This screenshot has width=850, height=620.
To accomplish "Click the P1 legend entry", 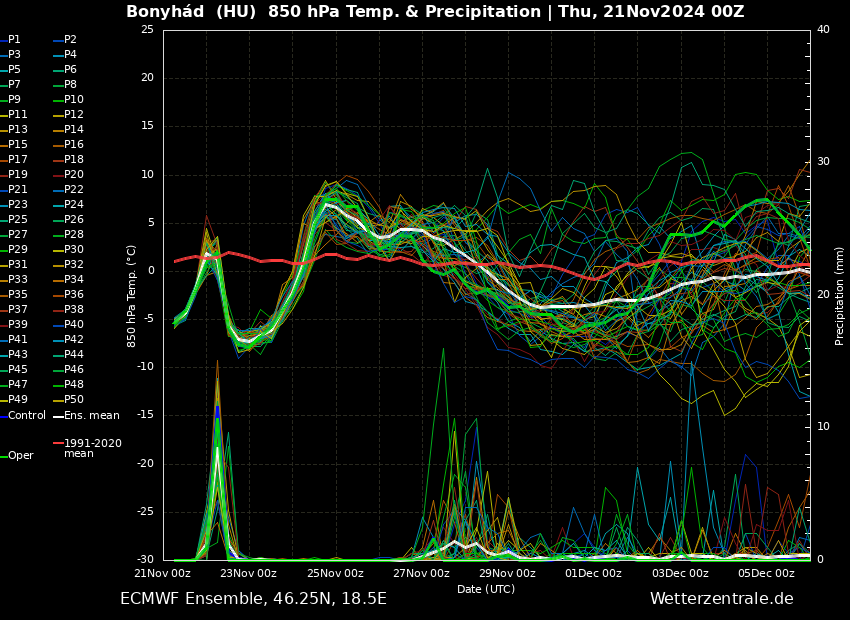I will tap(14, 40).
